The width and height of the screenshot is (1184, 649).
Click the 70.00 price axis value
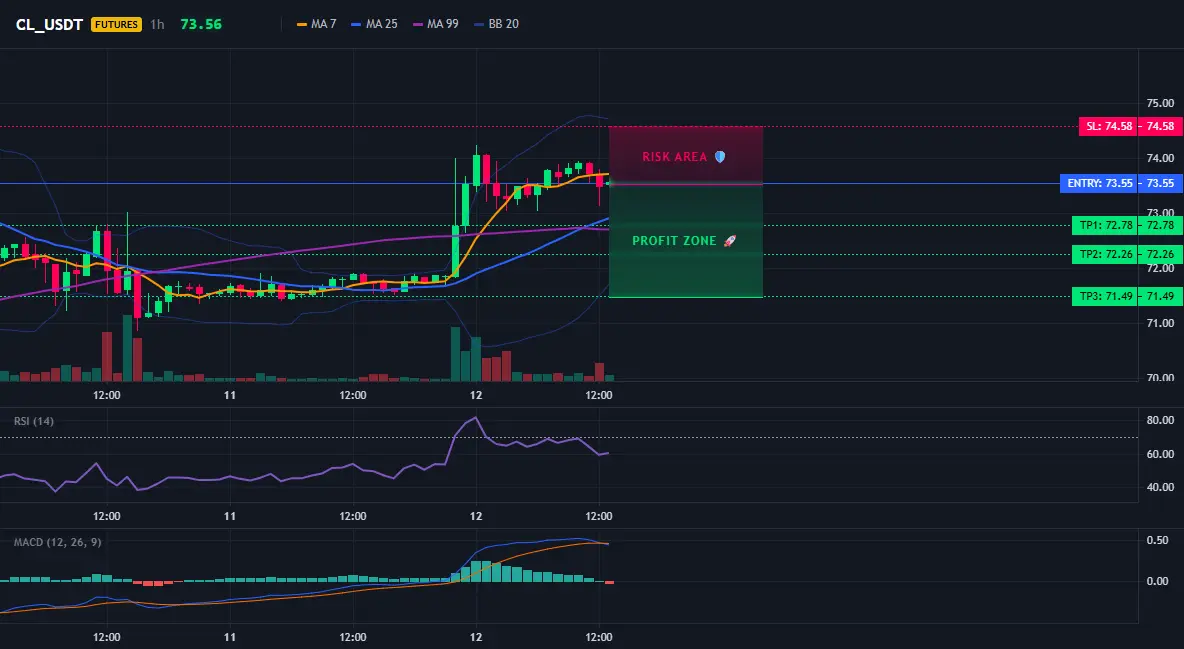pyautogui.click(x=1161, y=378)
